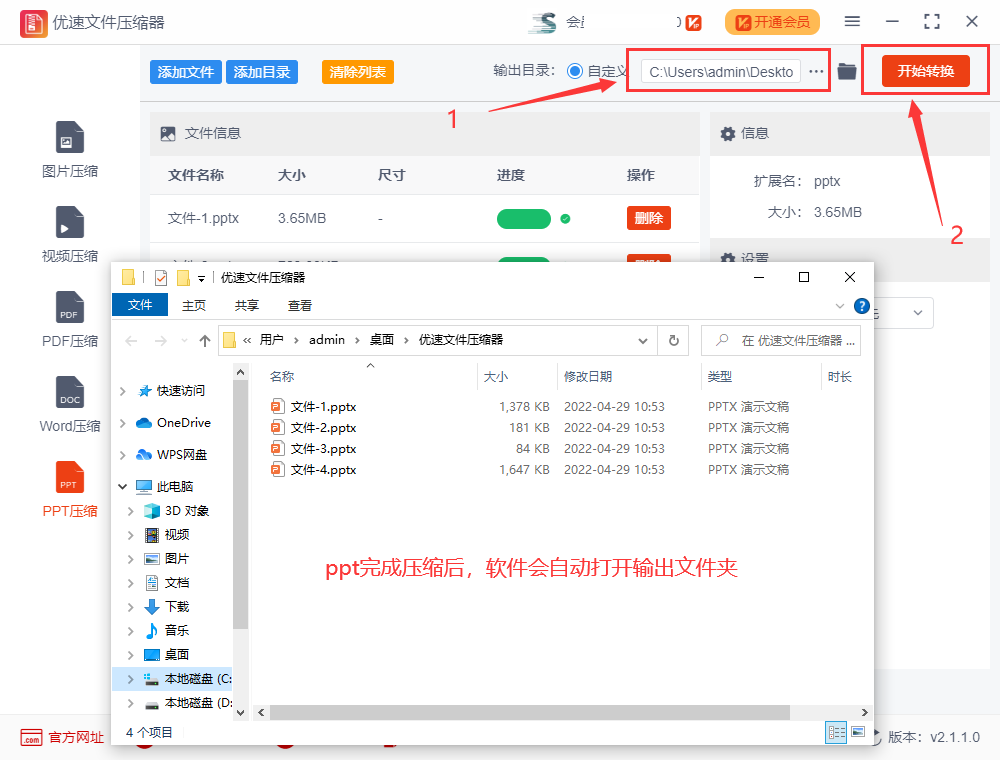Open the 文件 tab in Explorer ribbon
Screen dimensions: 1000x760
(140, 305)
